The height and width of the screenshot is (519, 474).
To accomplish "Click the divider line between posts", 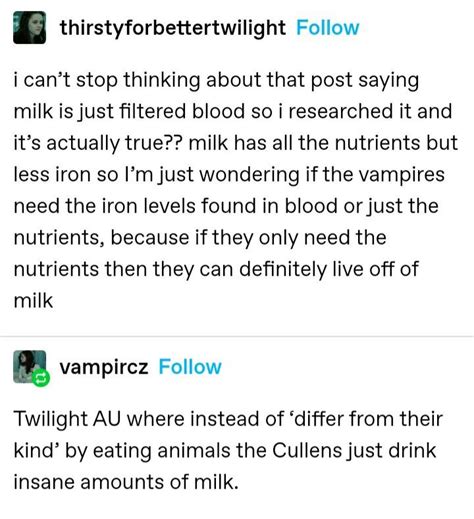I will 237,336.
